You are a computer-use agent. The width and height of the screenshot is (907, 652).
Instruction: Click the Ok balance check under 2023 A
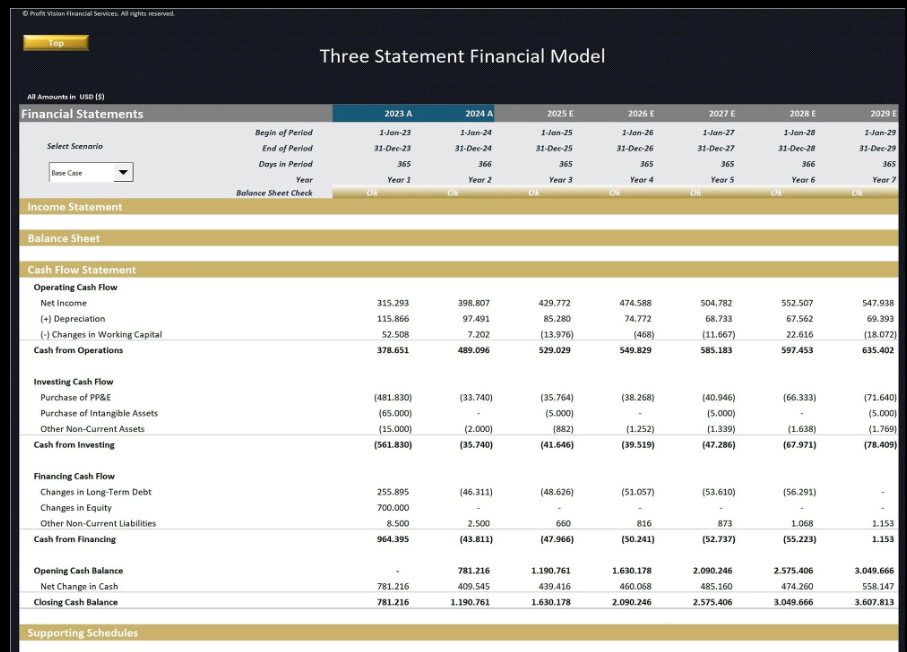[x=372, y=192]
